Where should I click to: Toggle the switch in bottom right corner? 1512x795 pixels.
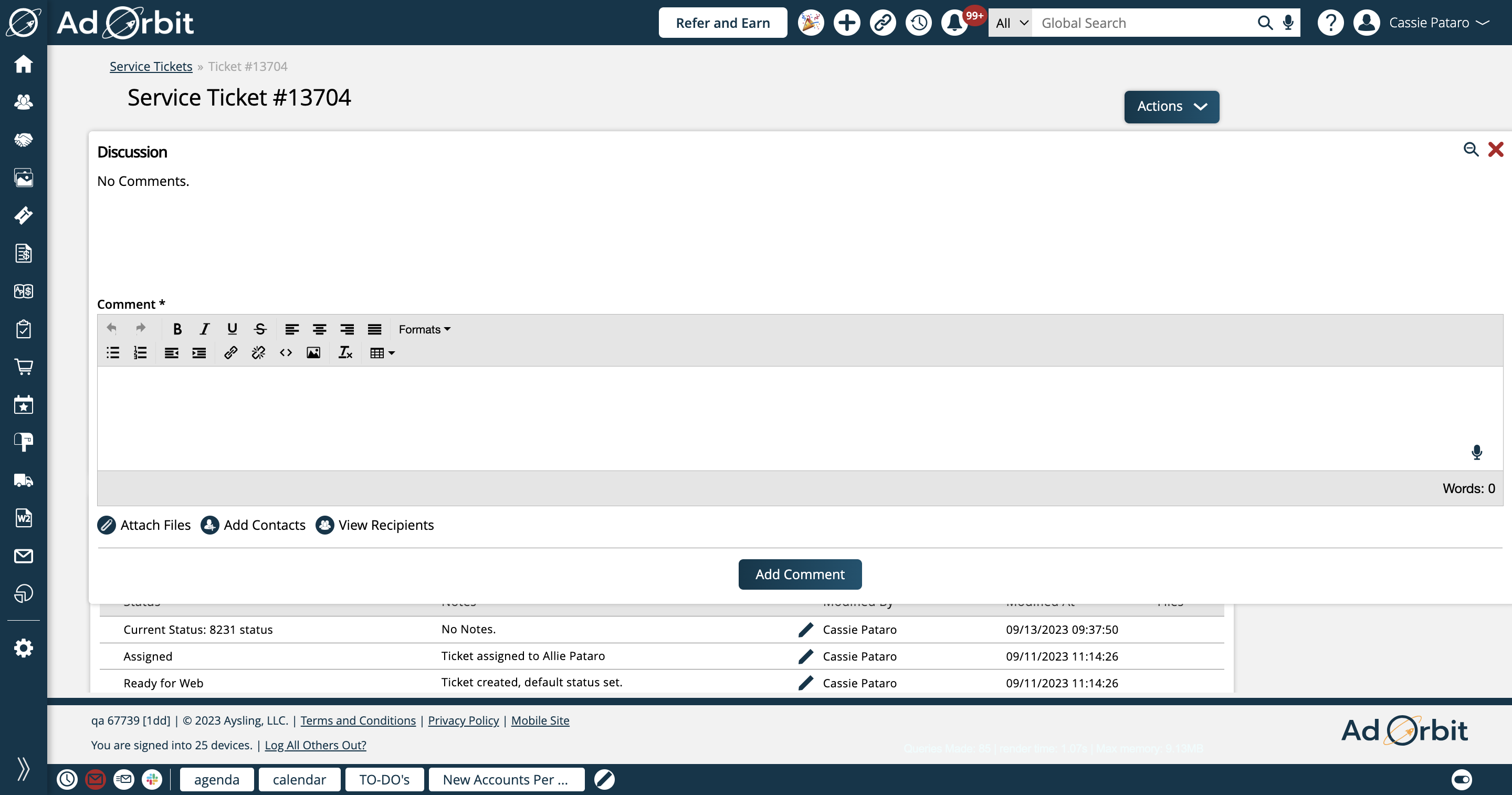1462,779
